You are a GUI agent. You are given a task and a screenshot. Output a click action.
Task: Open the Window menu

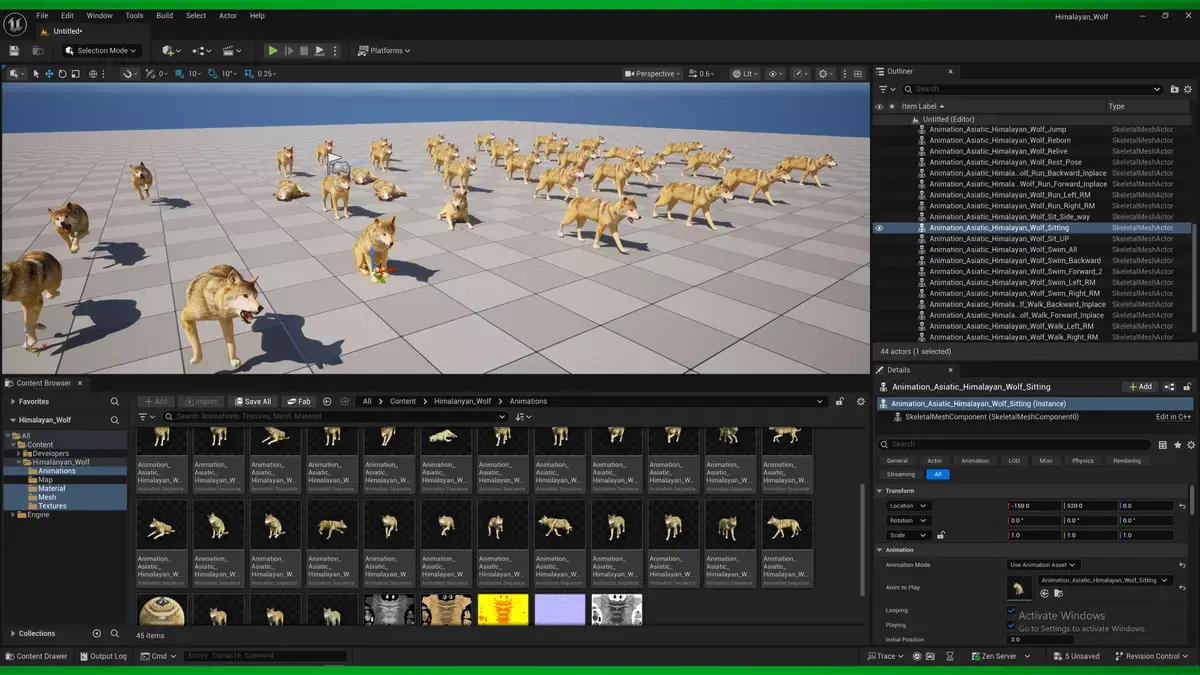100,16
